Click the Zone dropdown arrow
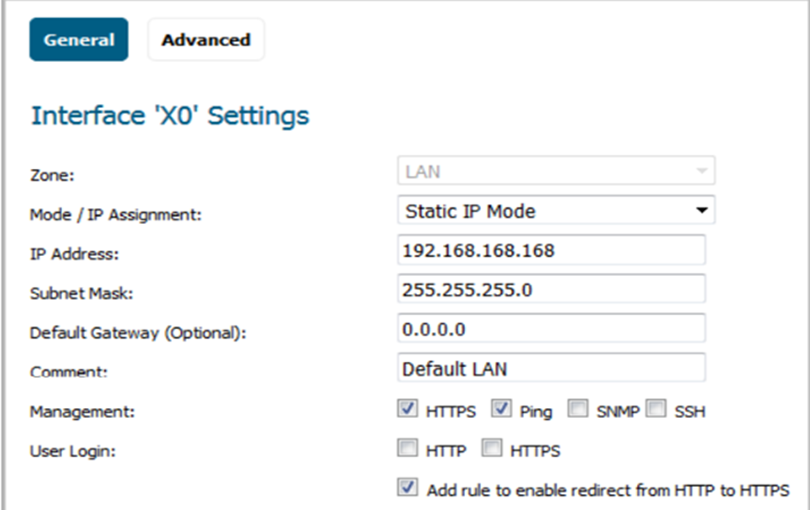The height and width of the screenshot is (510, 810). (x=702, y=171)
